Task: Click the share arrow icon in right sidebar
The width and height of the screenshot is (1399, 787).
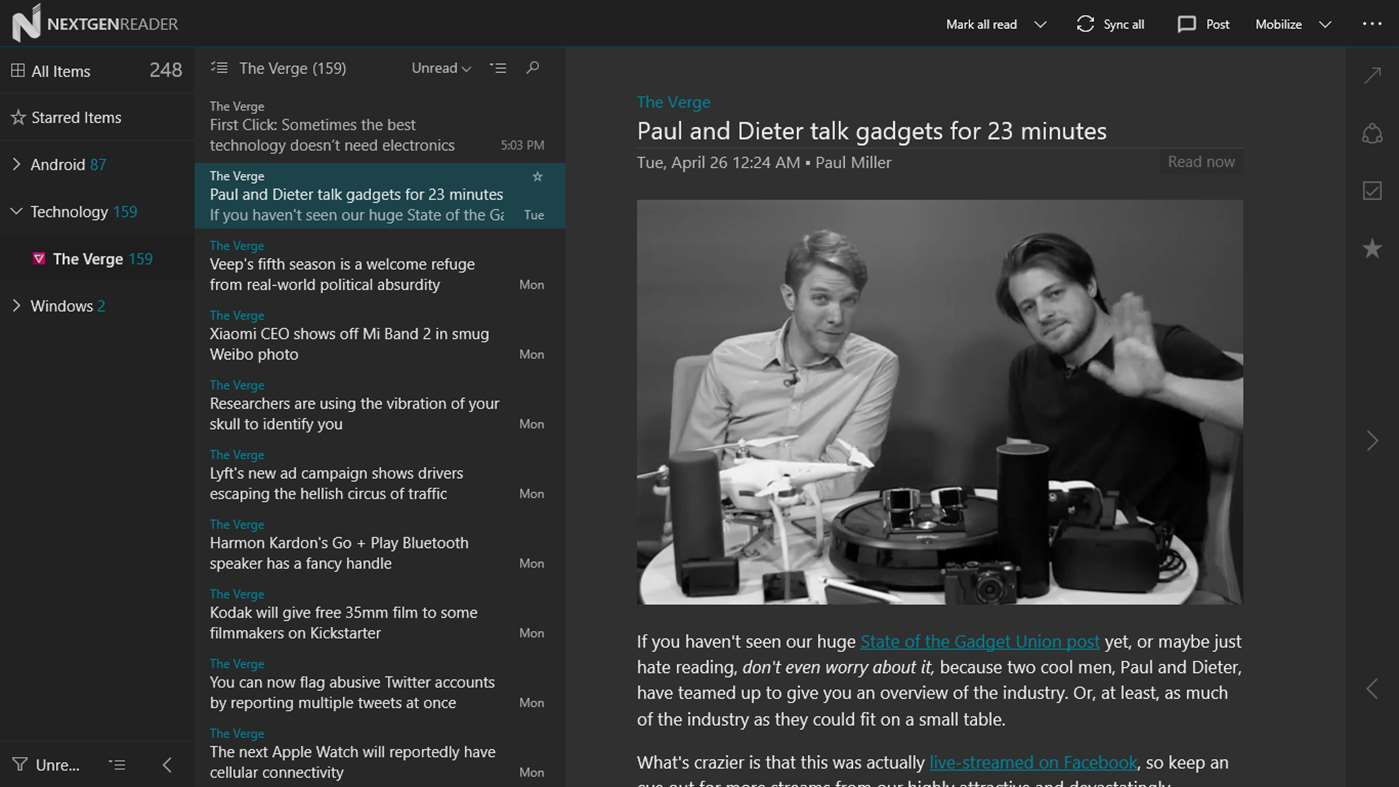Action: click(x=1372, y=76)
